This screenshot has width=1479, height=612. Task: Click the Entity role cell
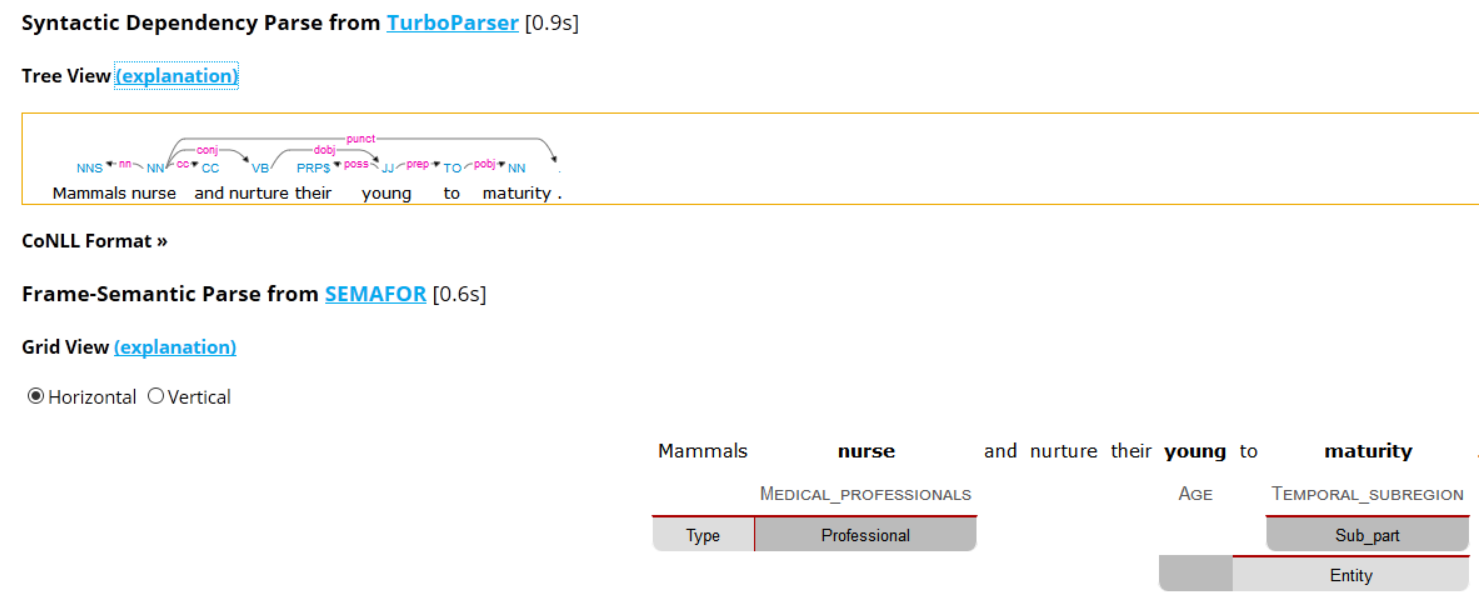[x=1351, y=575]
